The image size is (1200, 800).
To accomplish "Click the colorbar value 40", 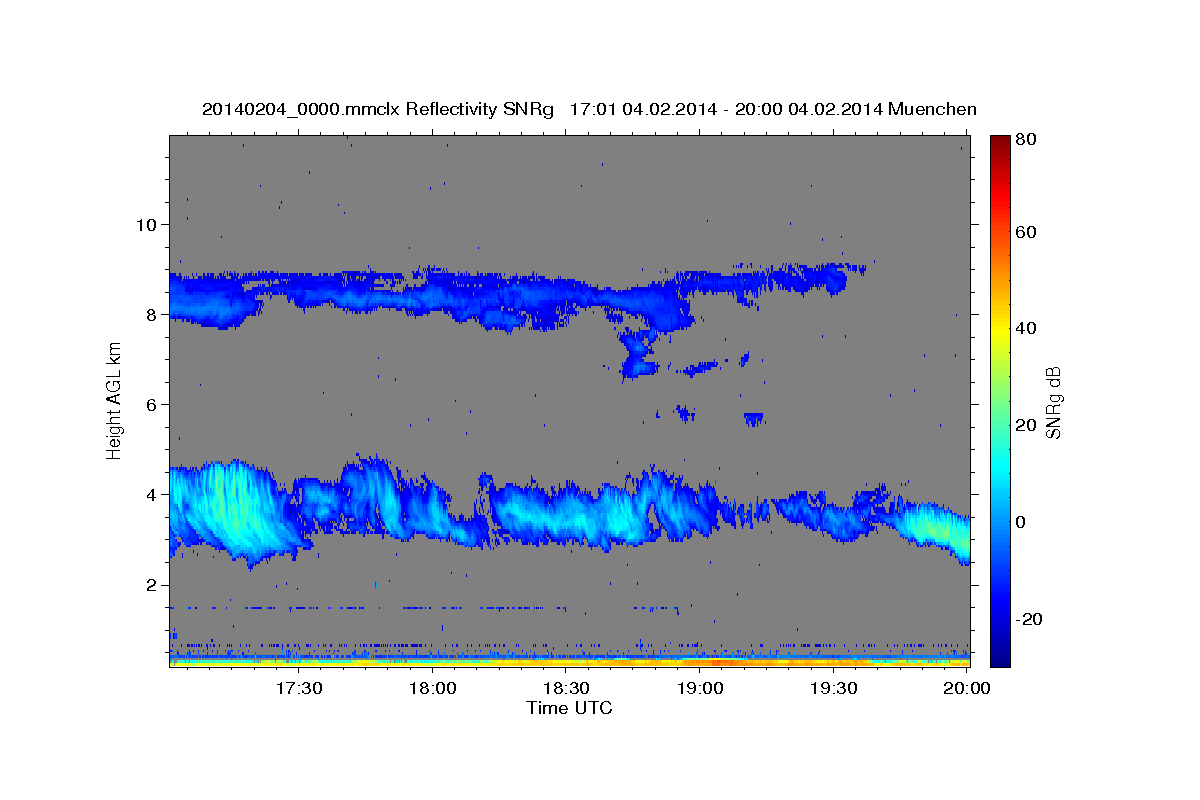I will tap(1025, 328).
